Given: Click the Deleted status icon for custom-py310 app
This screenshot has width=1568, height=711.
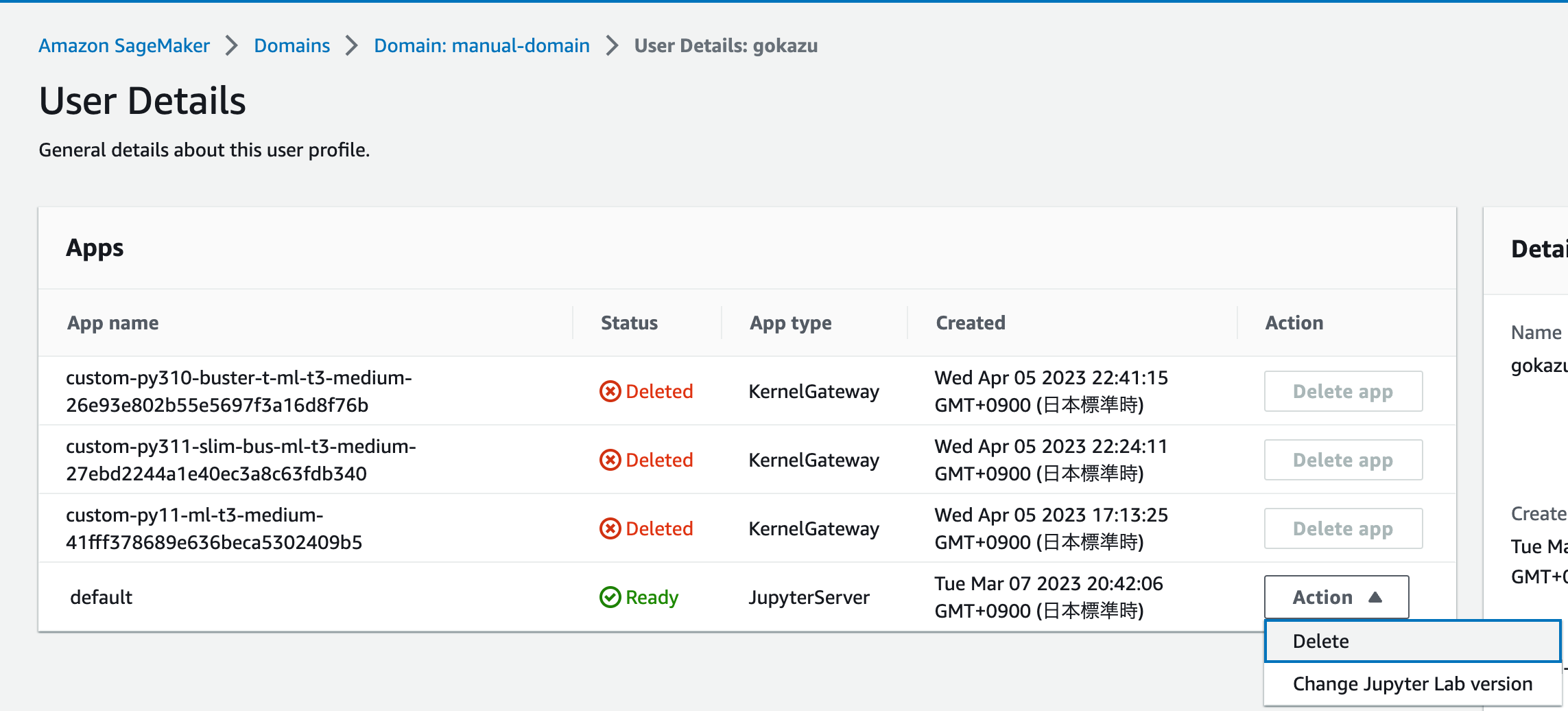Looking at the screenshot, I should coord(610,391).
